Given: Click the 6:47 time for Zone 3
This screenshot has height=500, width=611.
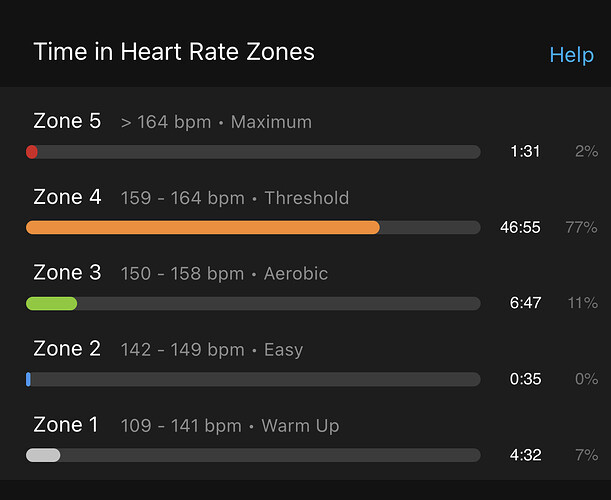Looking at the screenshot, I should pyautogui.click(x=525, y=303).
